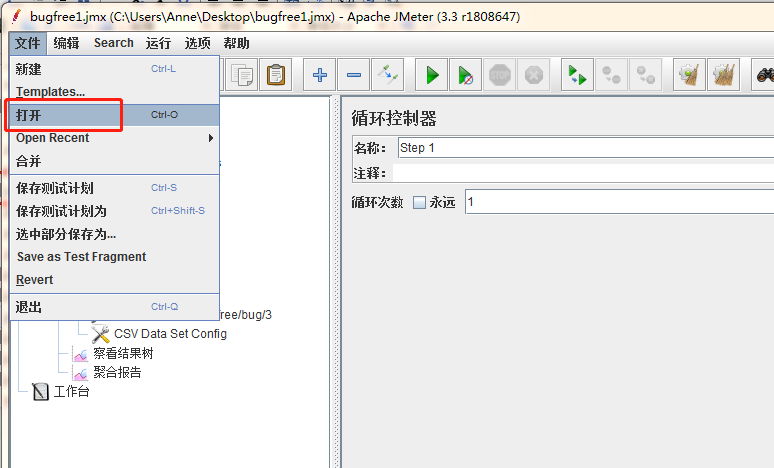Click the 名称 field containing Step 1
The height and width of the screenshot is (468, 774).
click(x=586, y=148)
